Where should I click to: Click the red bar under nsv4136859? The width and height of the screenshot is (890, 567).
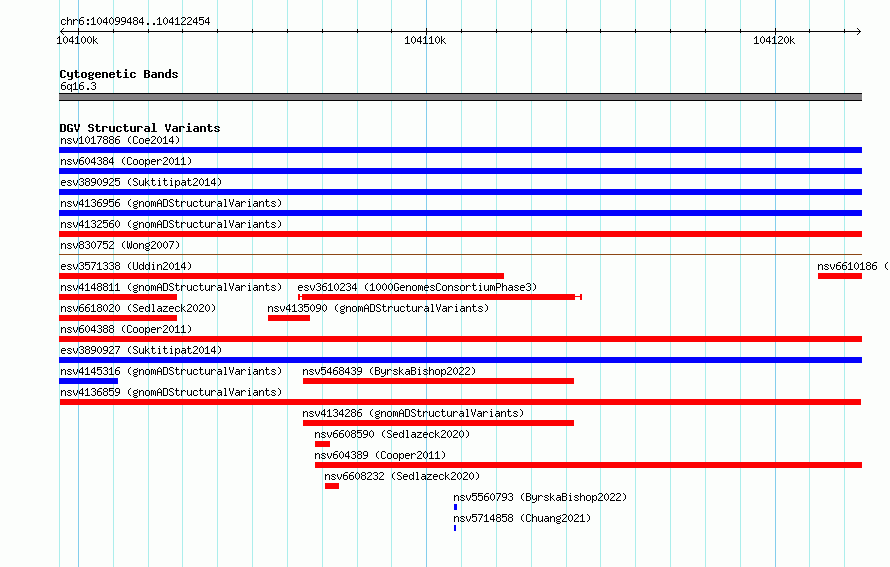tap(460, 402)
